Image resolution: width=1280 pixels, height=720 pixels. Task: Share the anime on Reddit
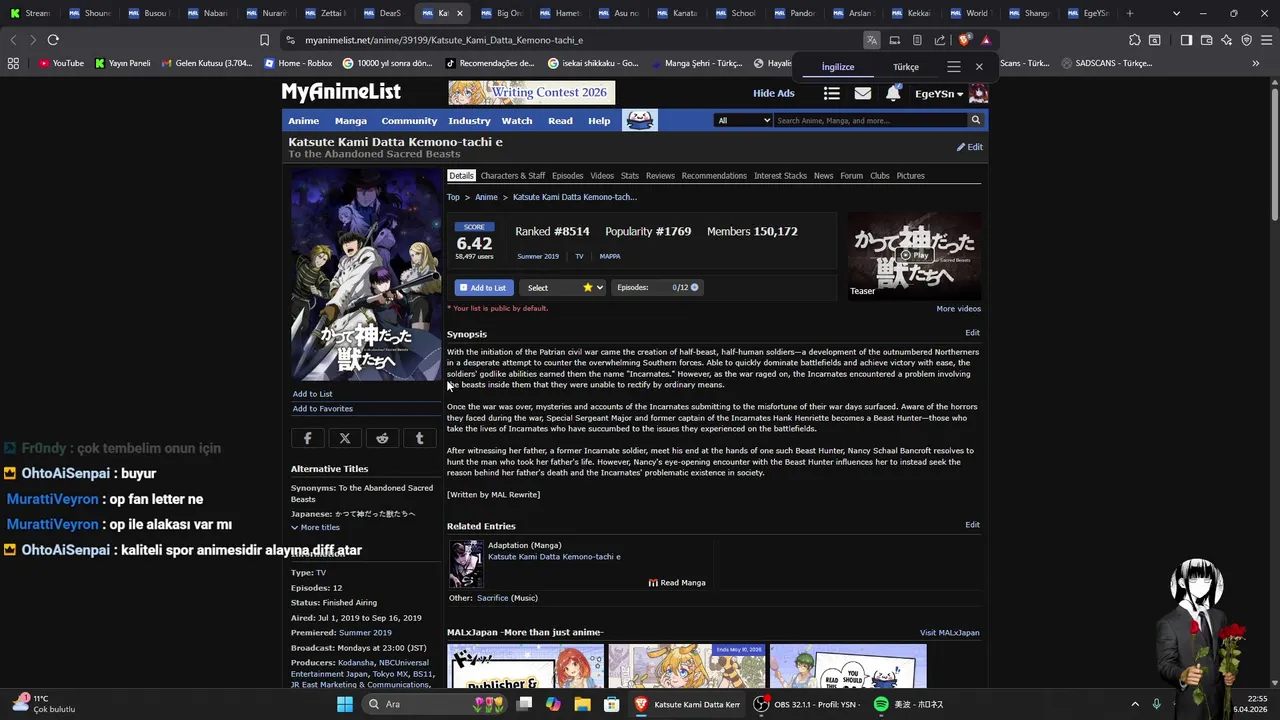click(382, 438)
